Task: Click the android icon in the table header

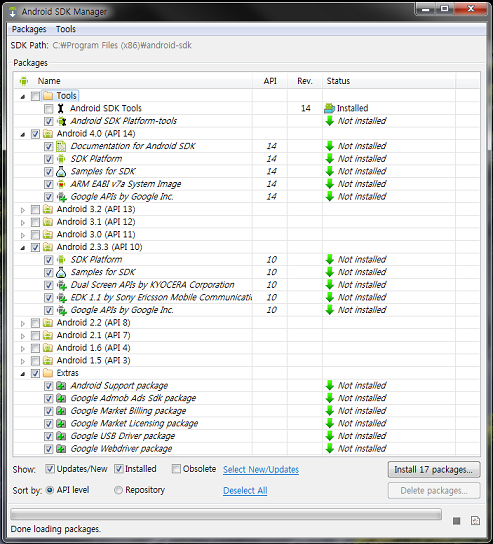Action: pyautogui.click(x=24, y=81)
